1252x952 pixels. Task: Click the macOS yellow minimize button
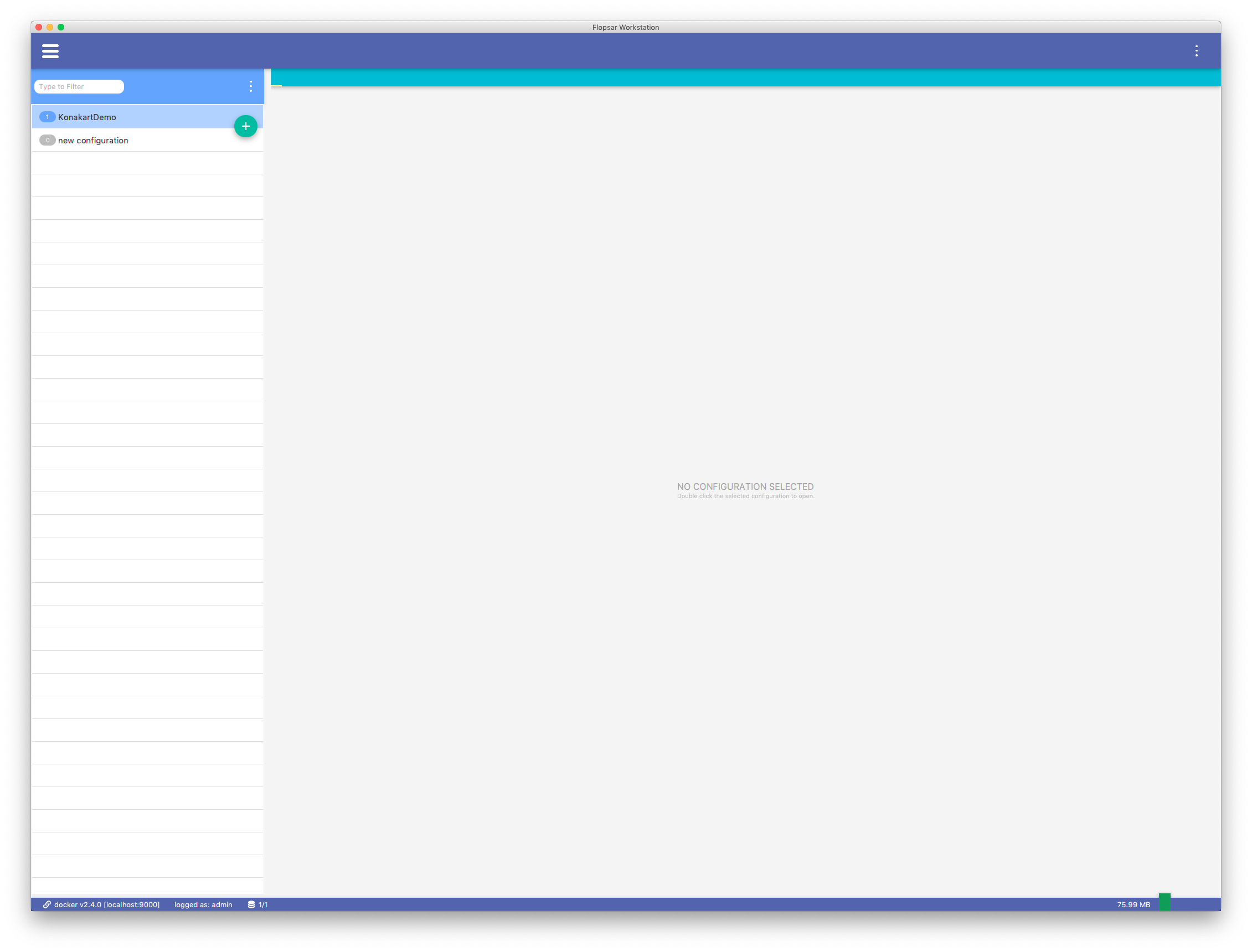click(50, 27)
